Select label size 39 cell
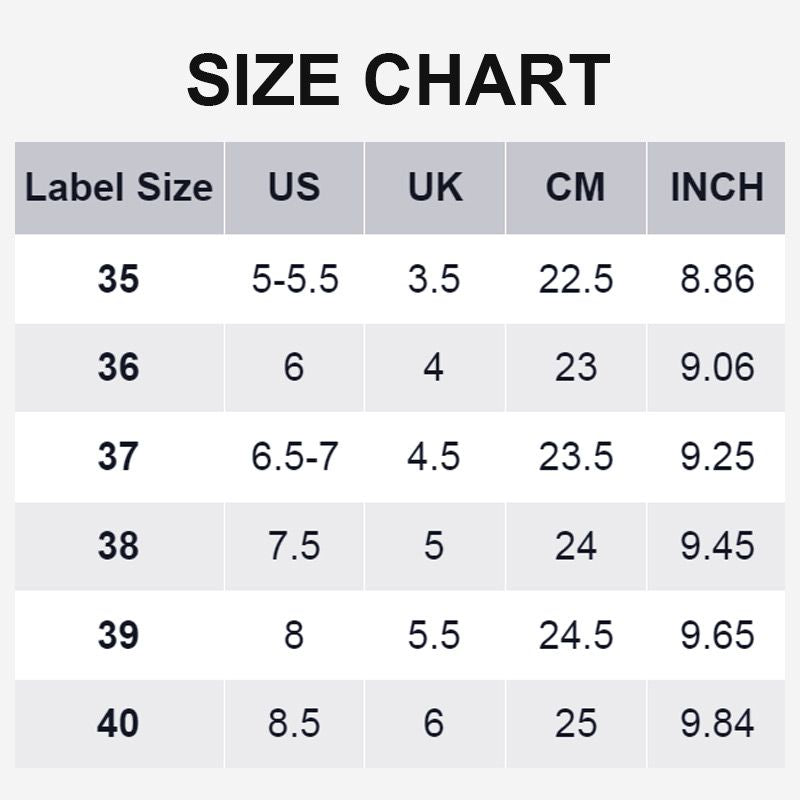800x800 pixels. pyautogui.click(x=119, y=635)
